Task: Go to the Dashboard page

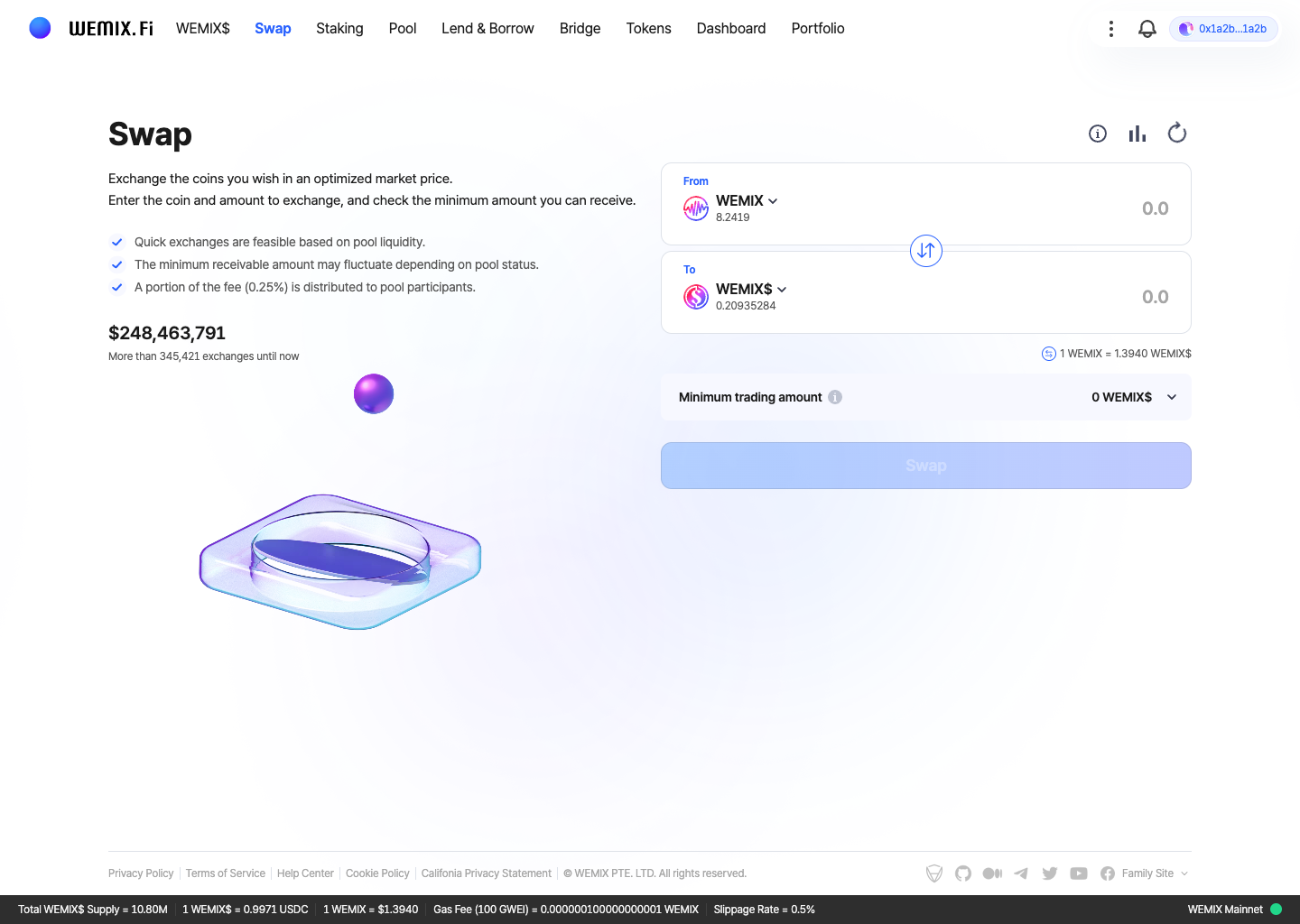Action: (731, 28)
